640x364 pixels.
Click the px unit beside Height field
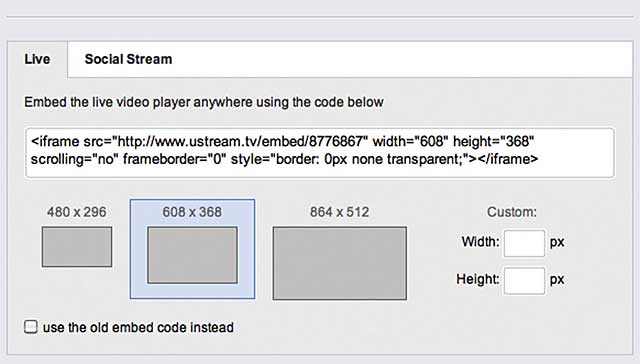[x=557, y=280]
